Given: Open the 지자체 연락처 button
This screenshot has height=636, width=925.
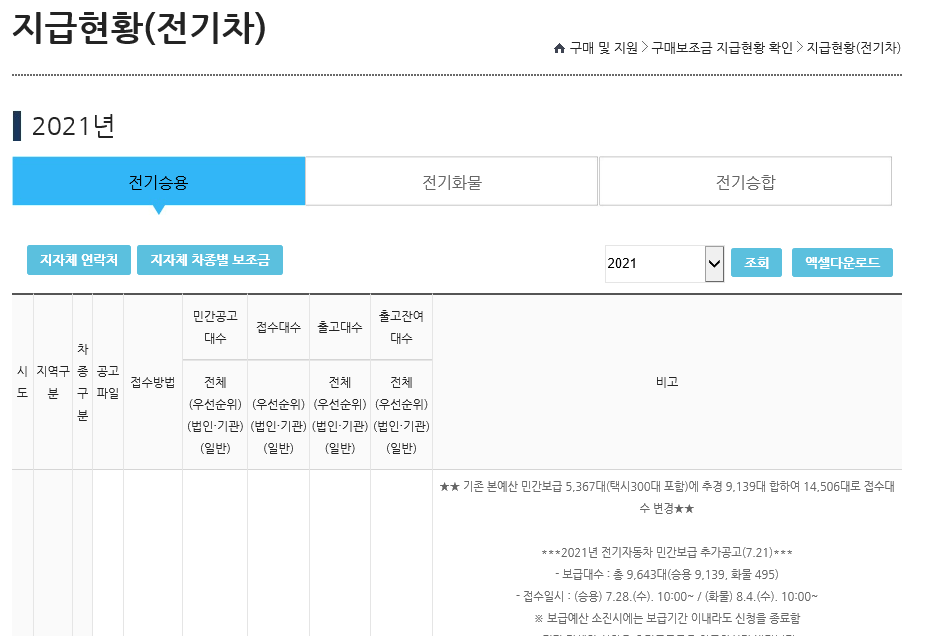Looking at the screenshot, I should 79,260.
